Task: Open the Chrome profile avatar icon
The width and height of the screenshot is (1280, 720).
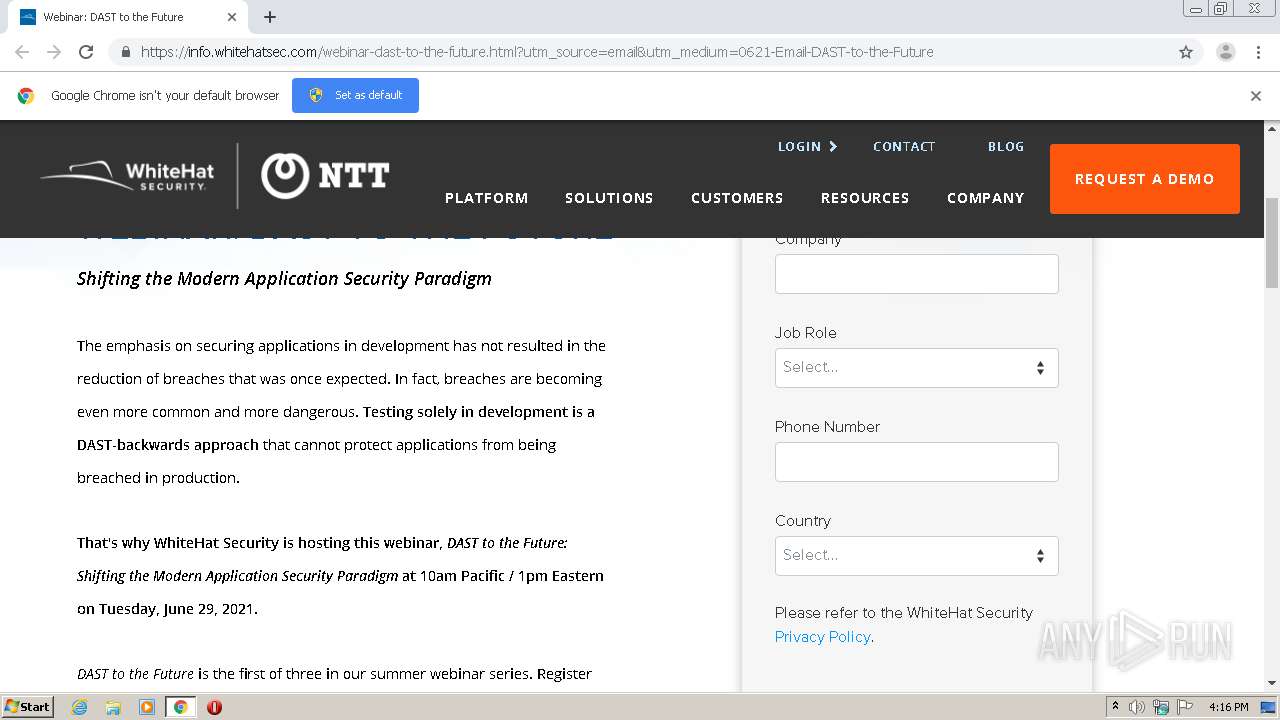Action: pyautogui.click(x=1226, y=52)
